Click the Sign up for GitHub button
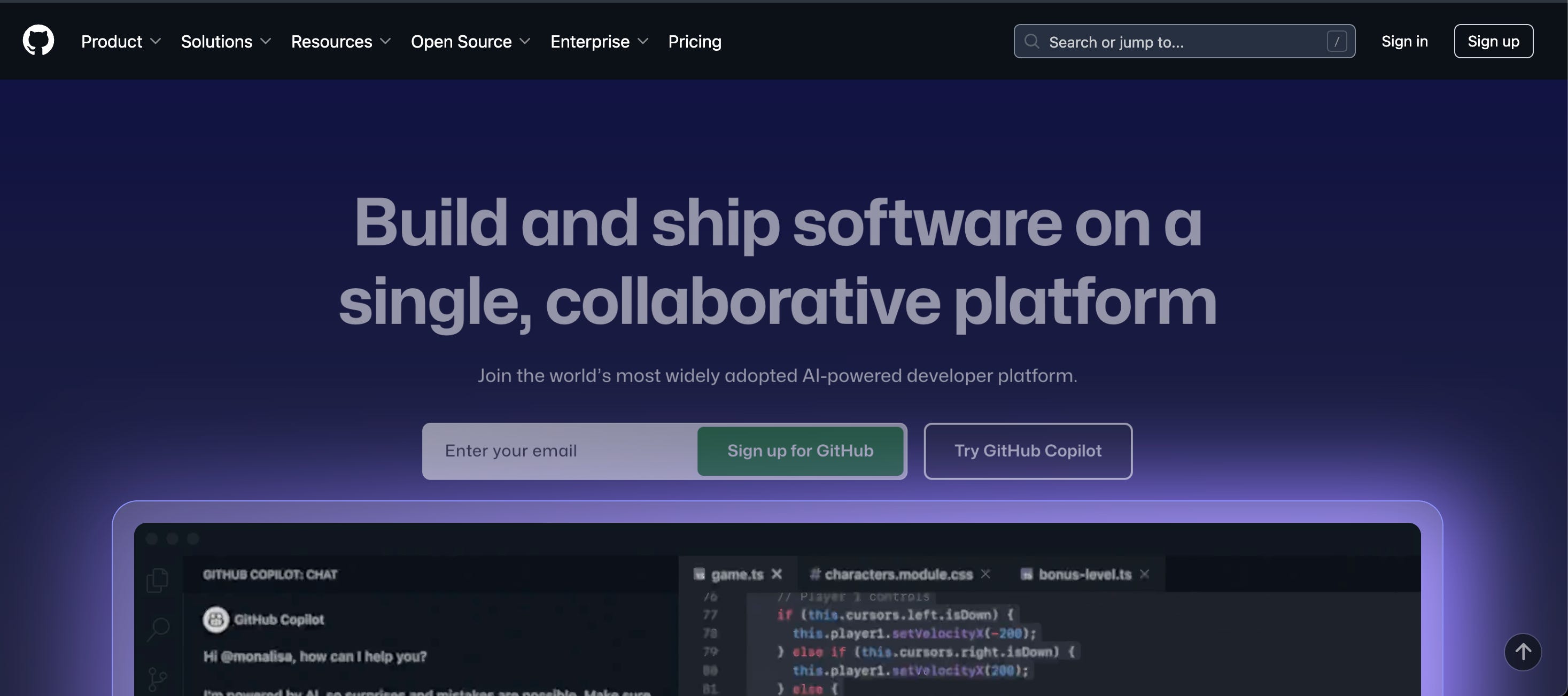Viewport: 1568px width, 696px height. 800,451
